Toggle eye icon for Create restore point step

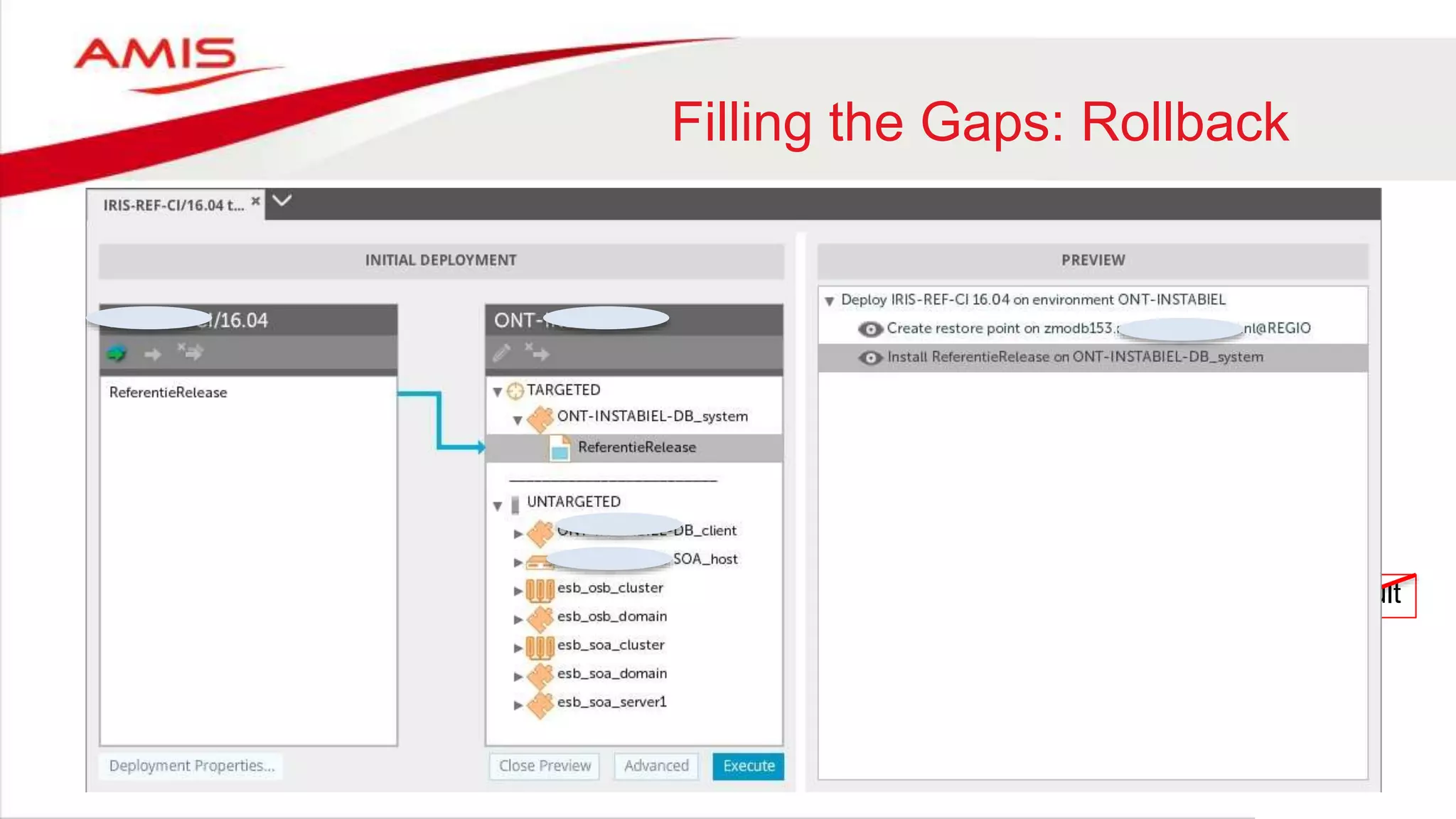[x=870, y=329]
